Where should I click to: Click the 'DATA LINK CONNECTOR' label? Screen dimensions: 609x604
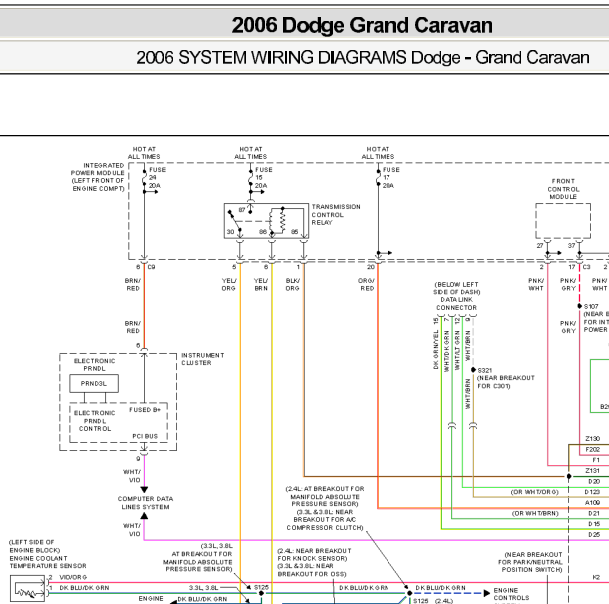456,303
